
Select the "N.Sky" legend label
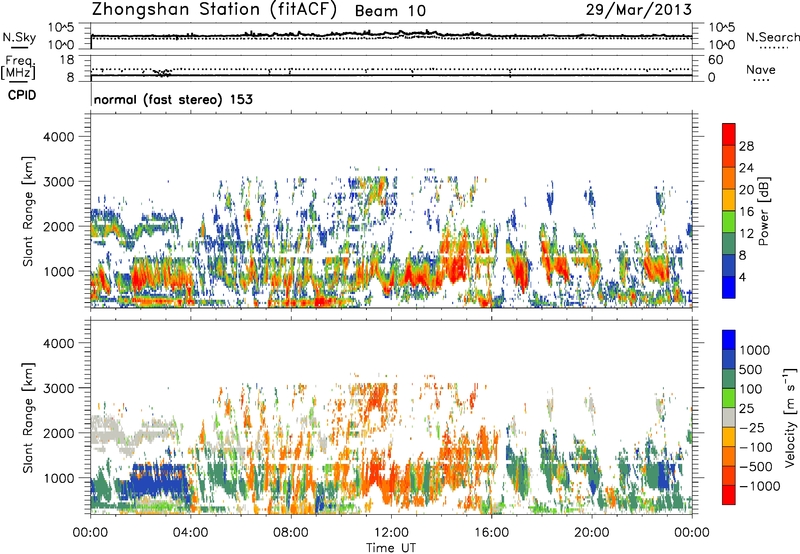click(19, 37)
